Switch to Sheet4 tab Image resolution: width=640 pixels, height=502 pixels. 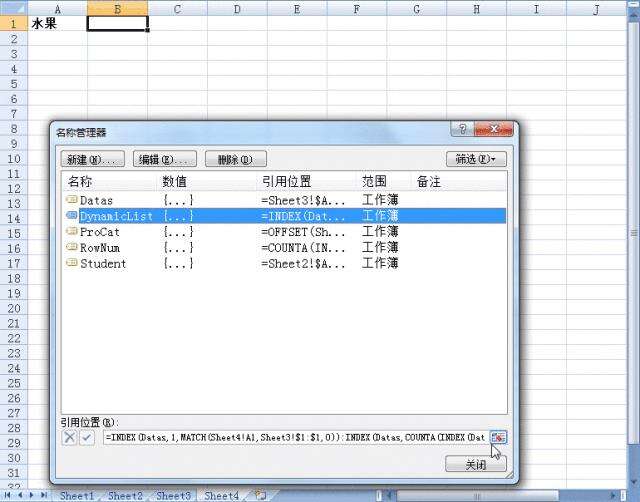[x=221, y=496]
